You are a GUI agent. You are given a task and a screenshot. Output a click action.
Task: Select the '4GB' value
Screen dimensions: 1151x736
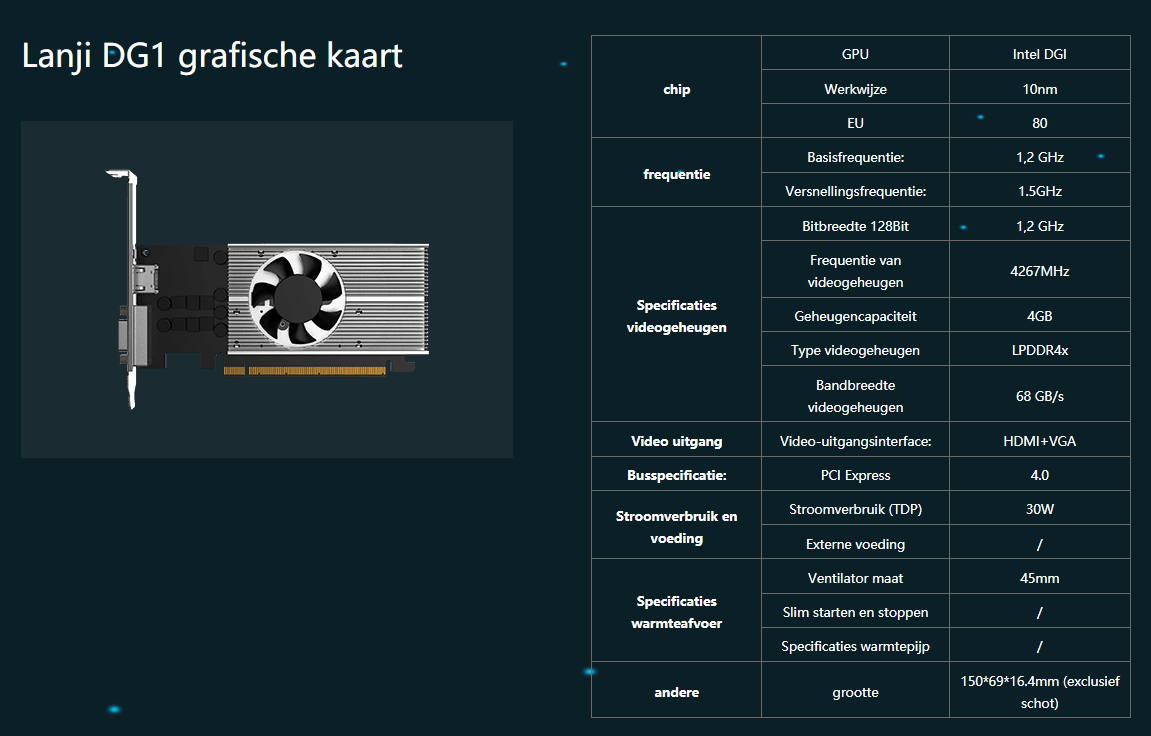[x=1039, y=315]
